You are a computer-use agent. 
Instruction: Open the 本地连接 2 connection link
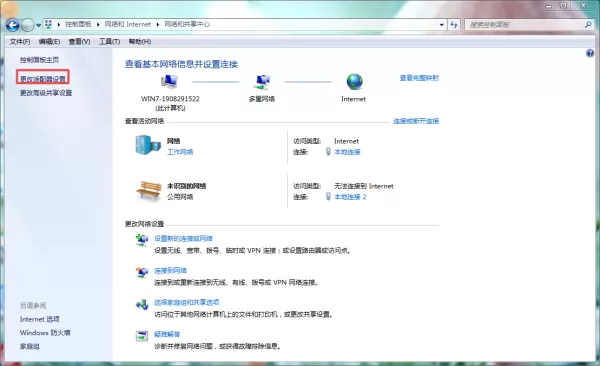pyautogui.click(x=350, y=197)
